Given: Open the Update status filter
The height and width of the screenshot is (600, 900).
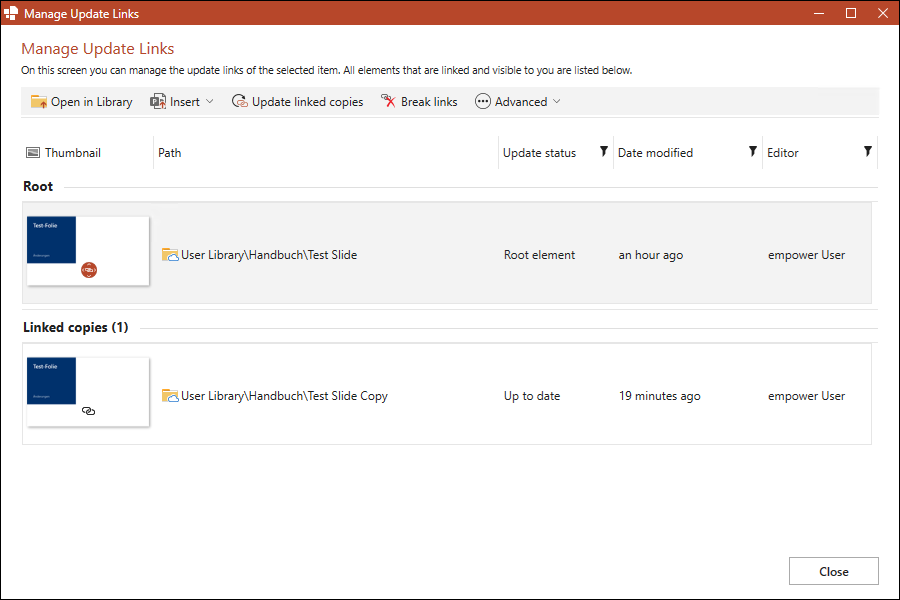Looking at the screenshot, I should [x=604, y=152].
